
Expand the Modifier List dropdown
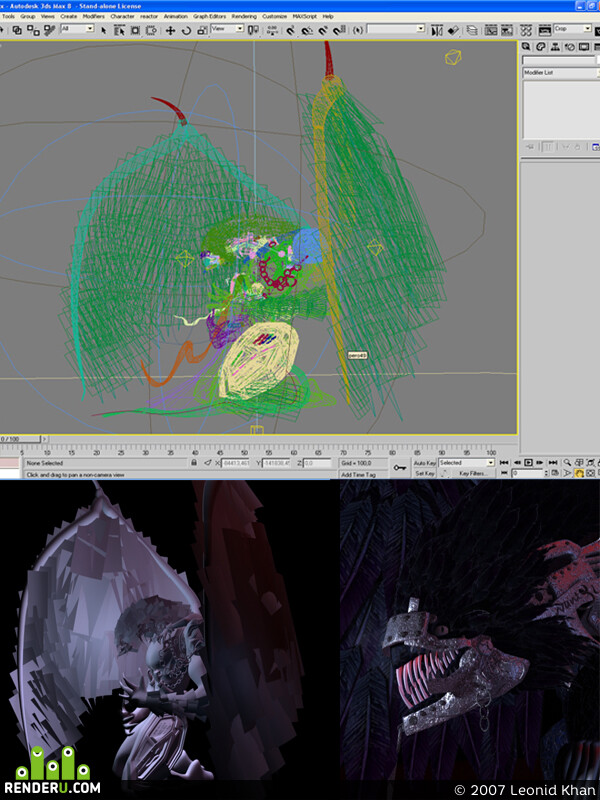coord(561,72)
